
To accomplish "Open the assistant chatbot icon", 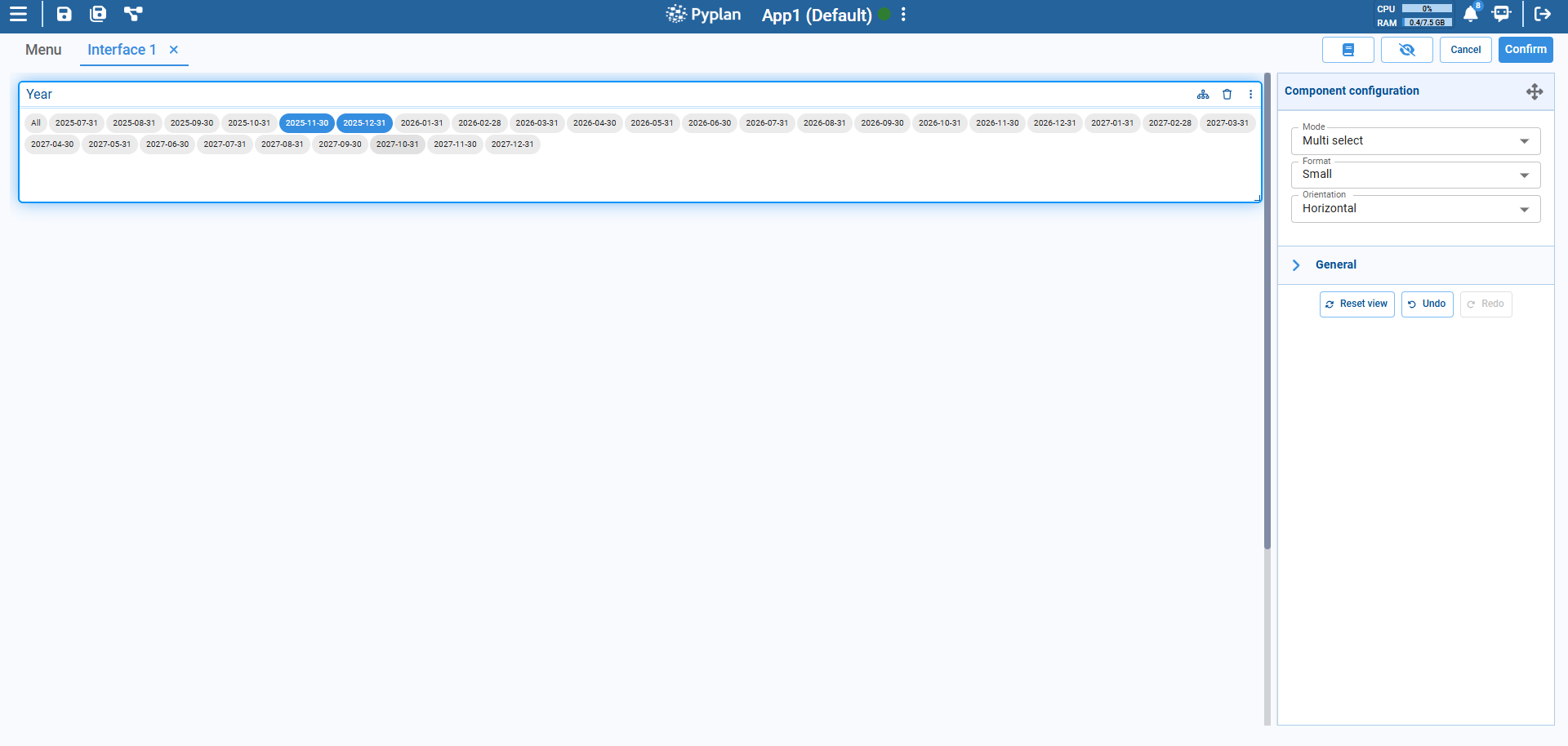I will point(1501,14).
